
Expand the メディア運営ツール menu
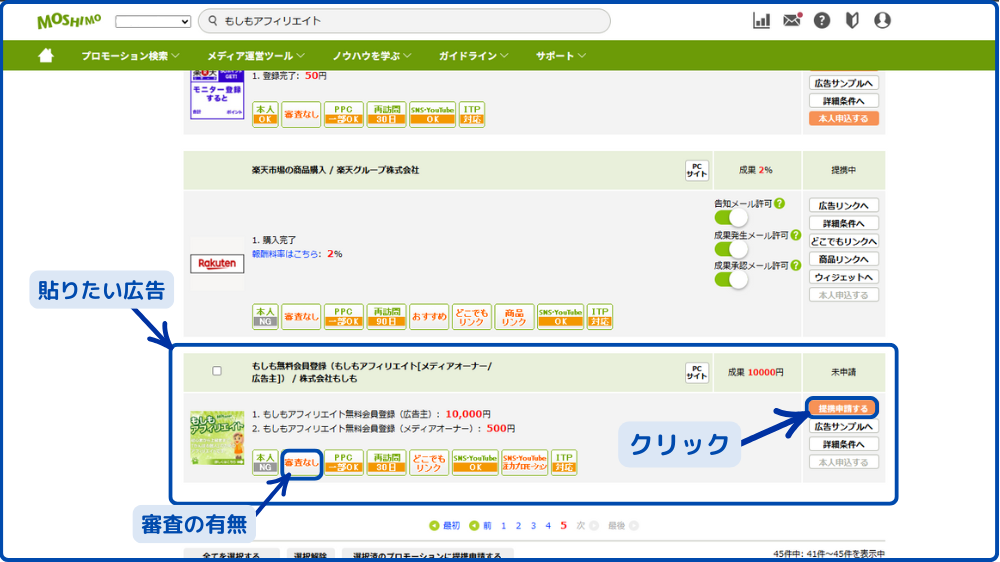click(255, 56)
